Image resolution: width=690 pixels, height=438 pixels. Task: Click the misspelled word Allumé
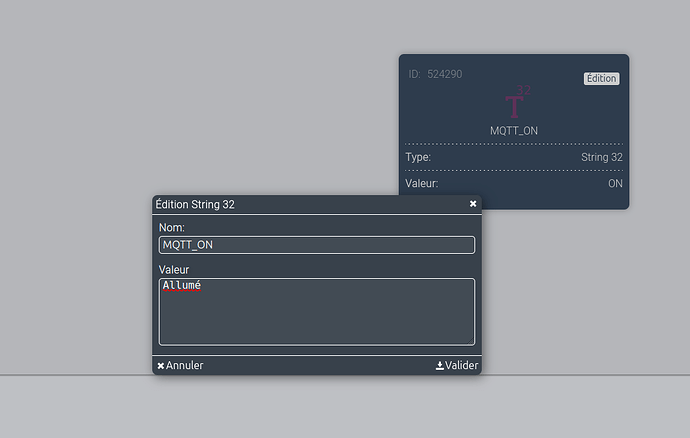tap(182, 286)
